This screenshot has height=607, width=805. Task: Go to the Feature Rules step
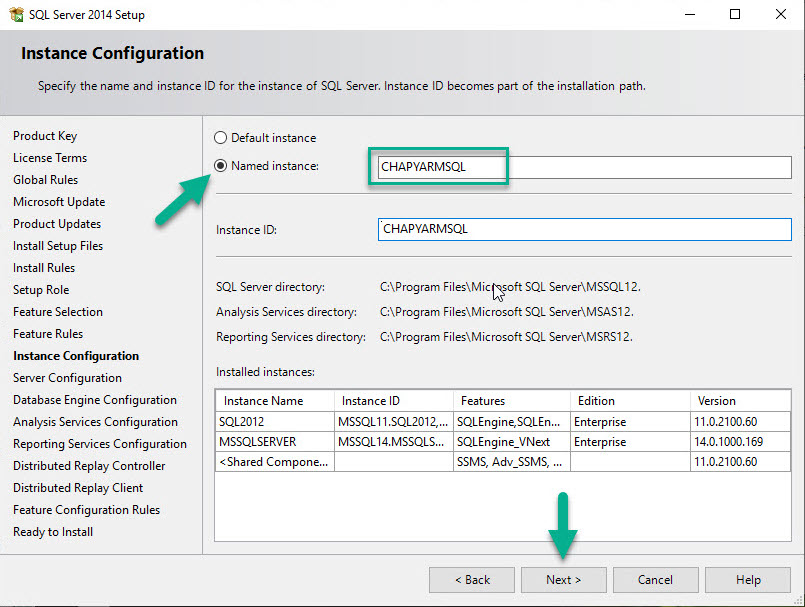(48, 334)
